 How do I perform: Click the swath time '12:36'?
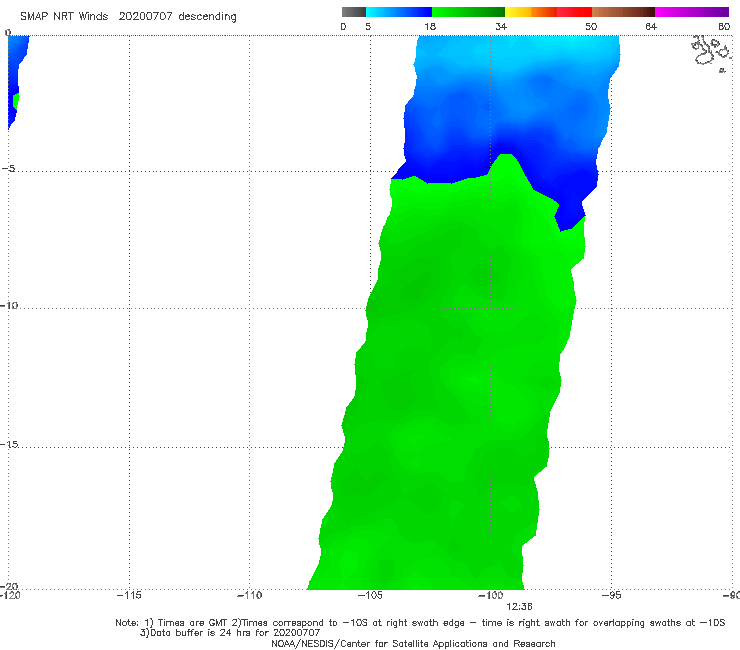point(519,607)
